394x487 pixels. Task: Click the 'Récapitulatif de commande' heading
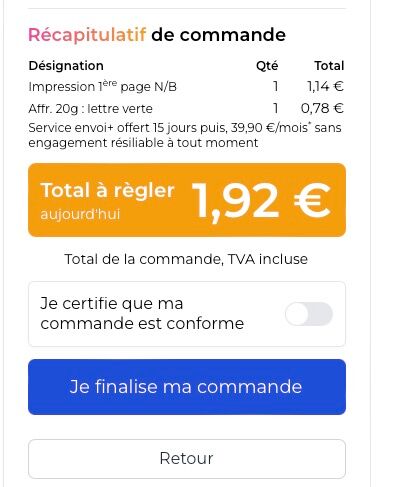coord(157,35)
